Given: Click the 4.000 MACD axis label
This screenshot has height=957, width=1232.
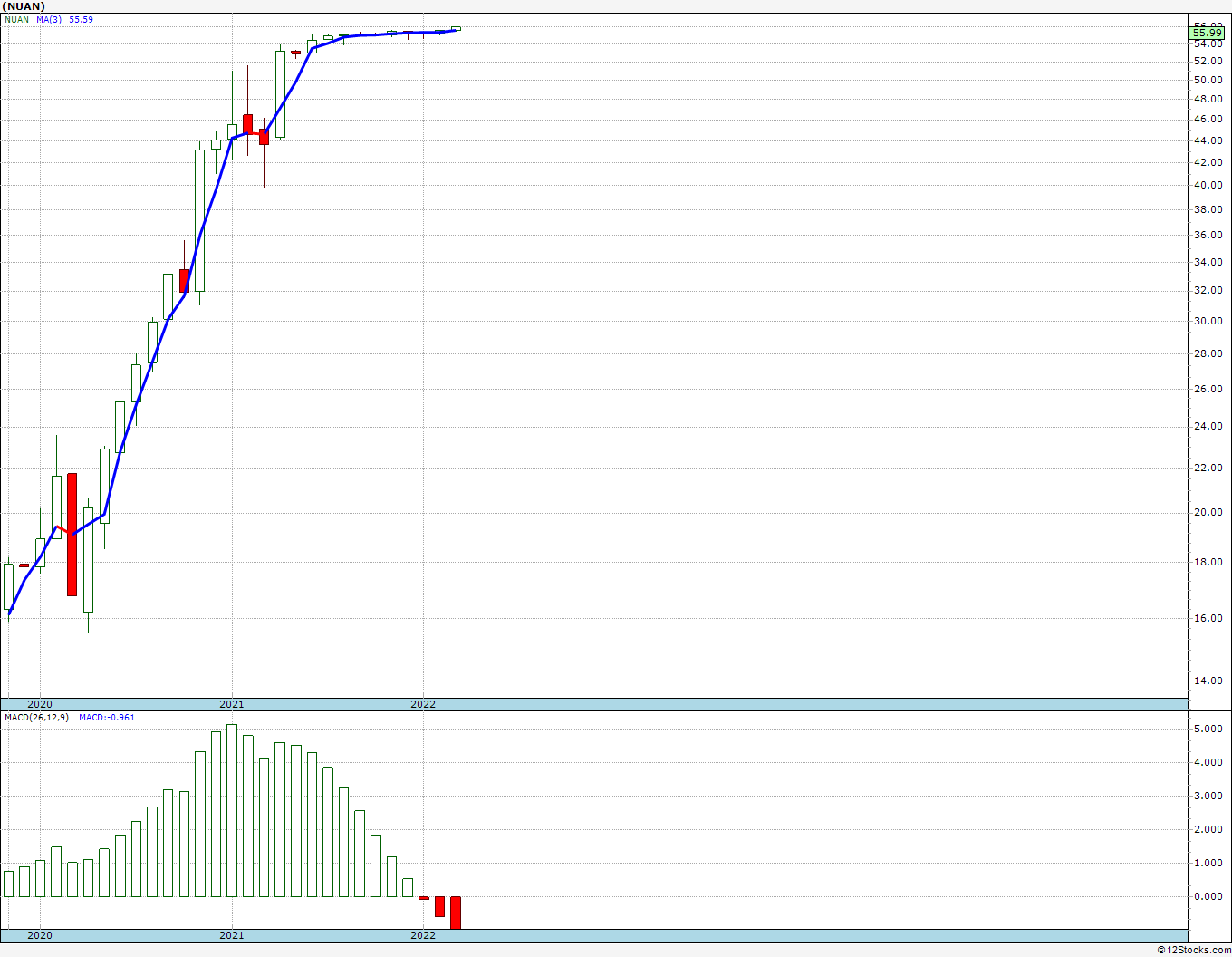Looking at the screenshot, I should [1208, 762].
